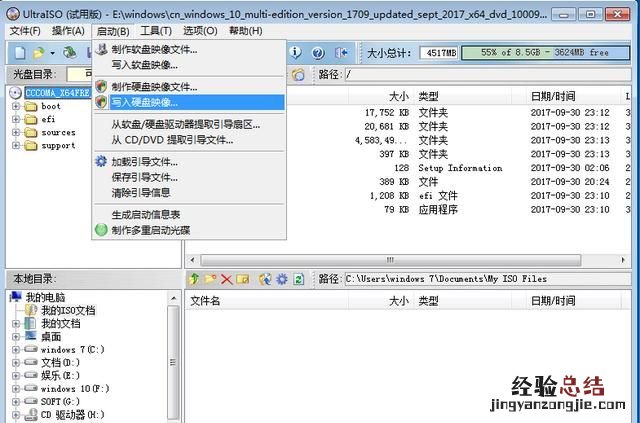Expand the windows 7 (C:) drive node
This screenshot has width=640, height=423.
click(16, 350)
